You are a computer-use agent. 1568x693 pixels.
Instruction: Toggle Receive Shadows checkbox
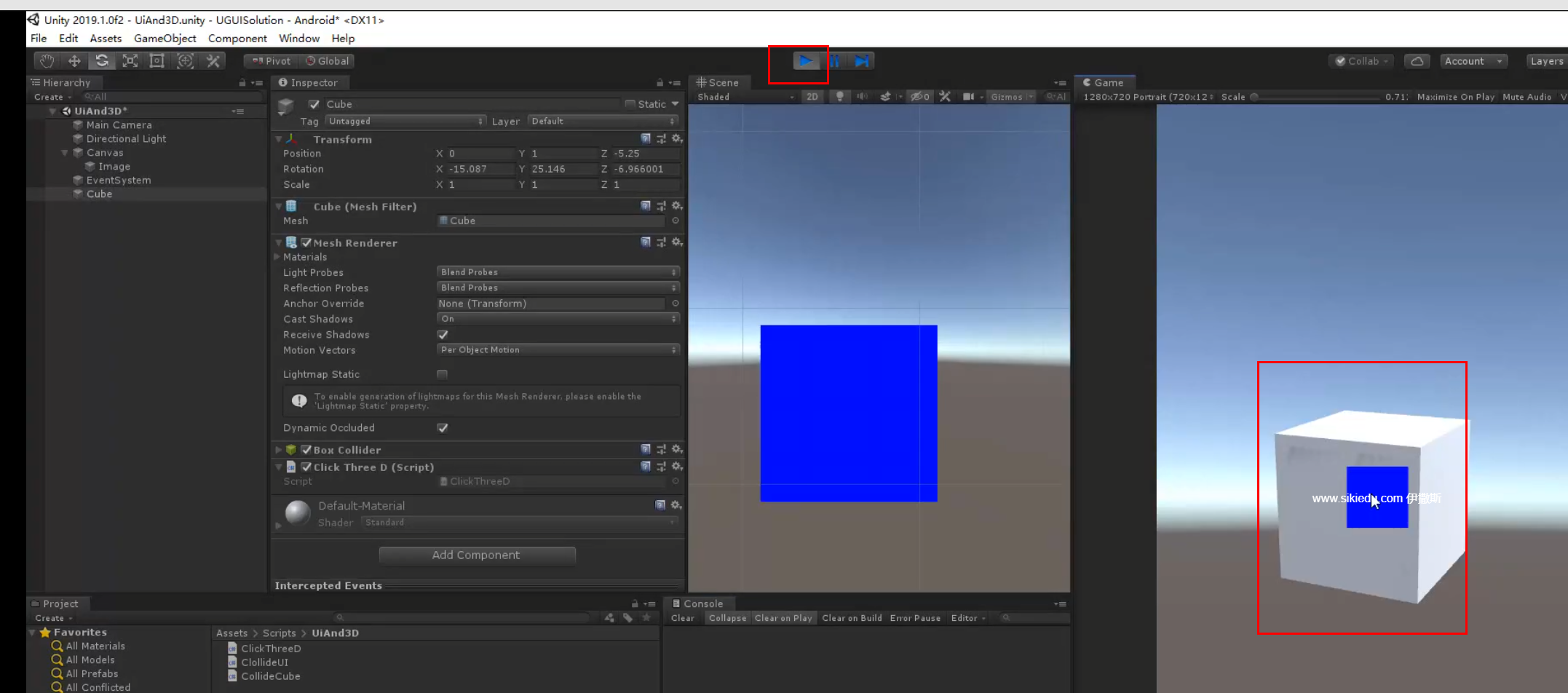[x=443, y=335]
